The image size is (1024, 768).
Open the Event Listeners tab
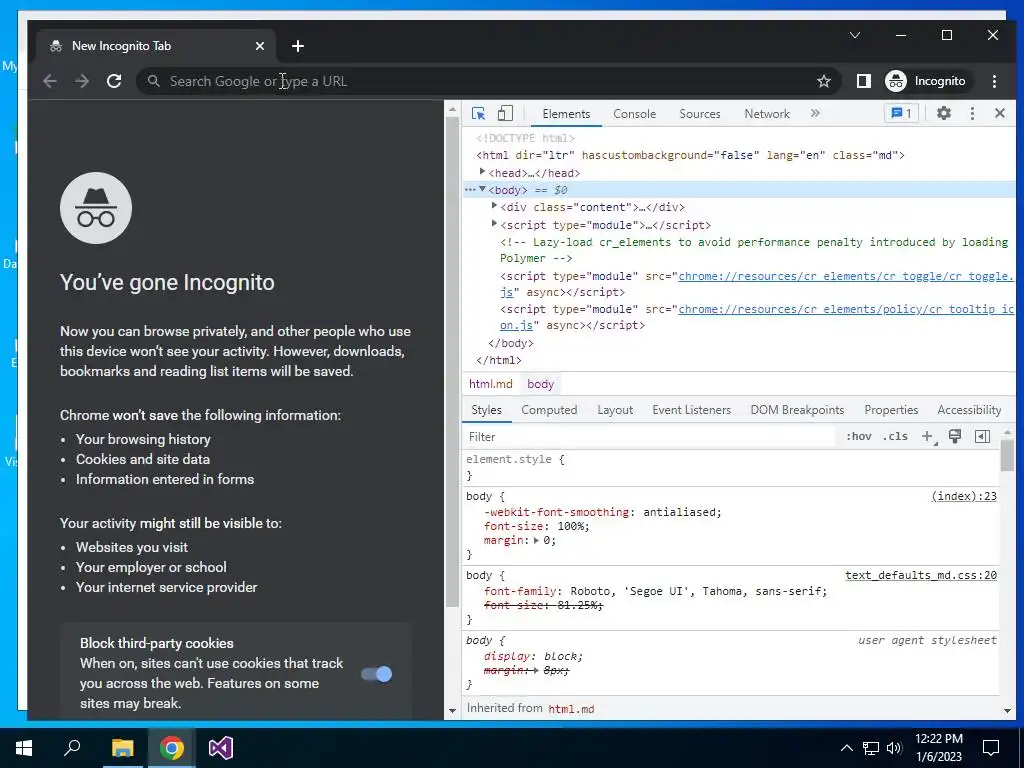pos(692,410)
